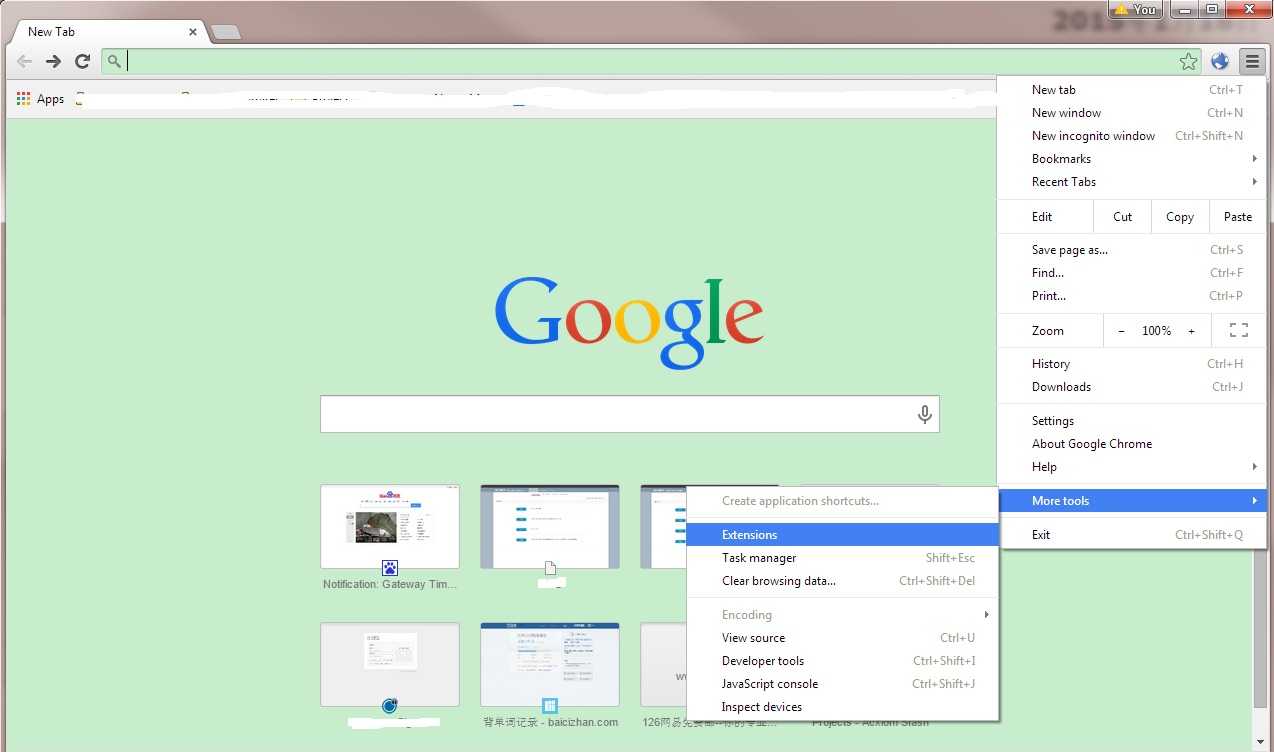Select Save page as... menu item
Image resolution: width=1274 pixels, height=752 pixels.
(1132, 250)
